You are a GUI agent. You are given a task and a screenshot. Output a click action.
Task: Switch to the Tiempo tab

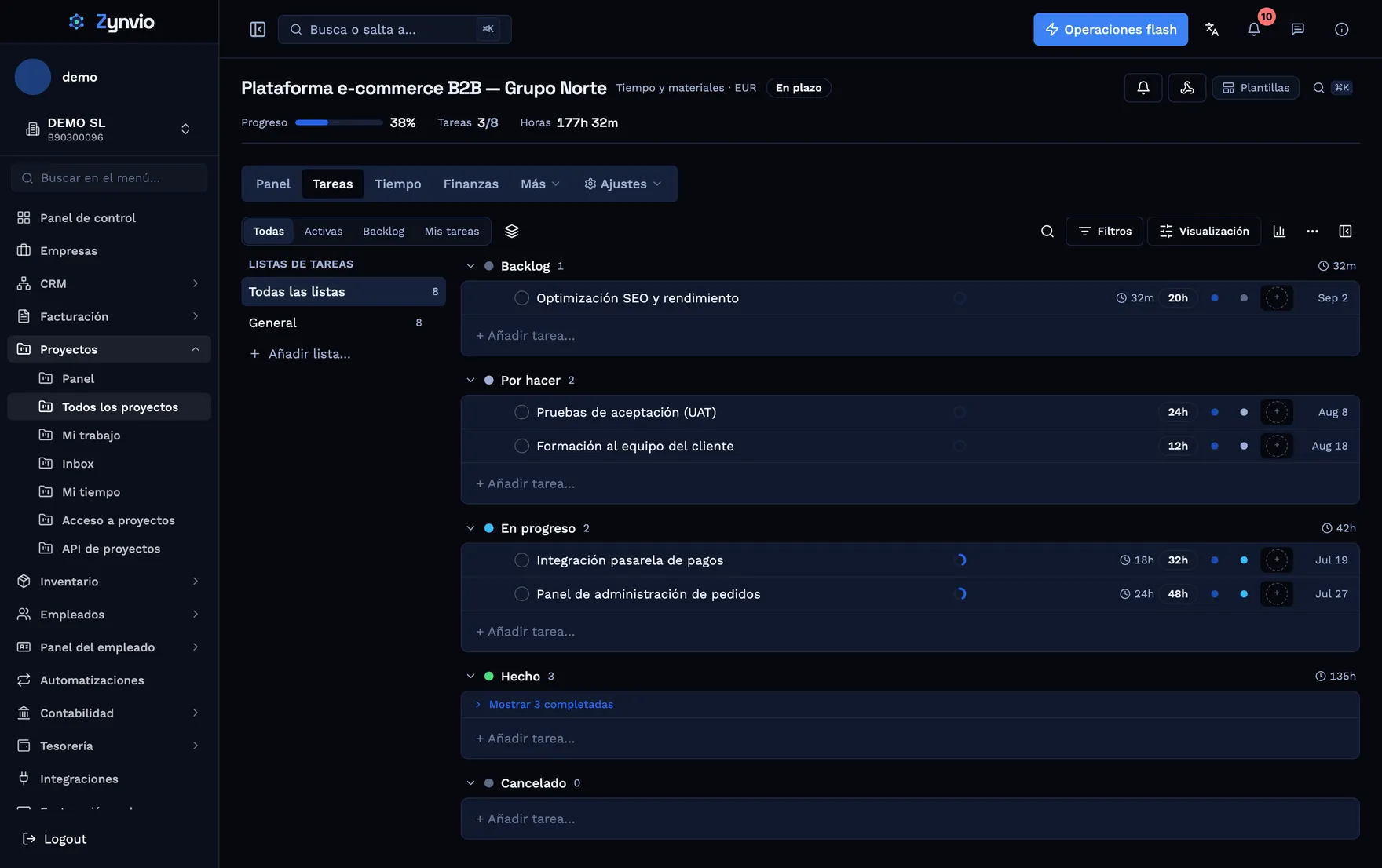398,184
